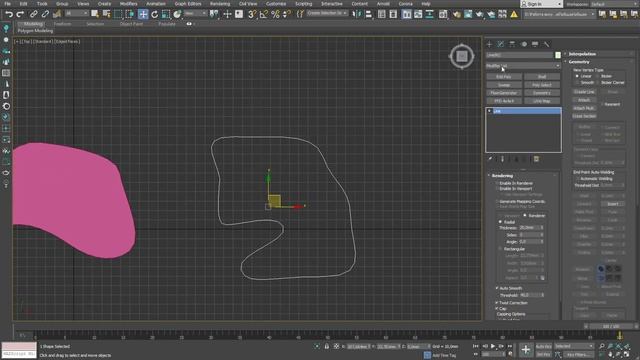Click the yellow warning triangle icon
This screenshot has width=640, height=360.
514,14
